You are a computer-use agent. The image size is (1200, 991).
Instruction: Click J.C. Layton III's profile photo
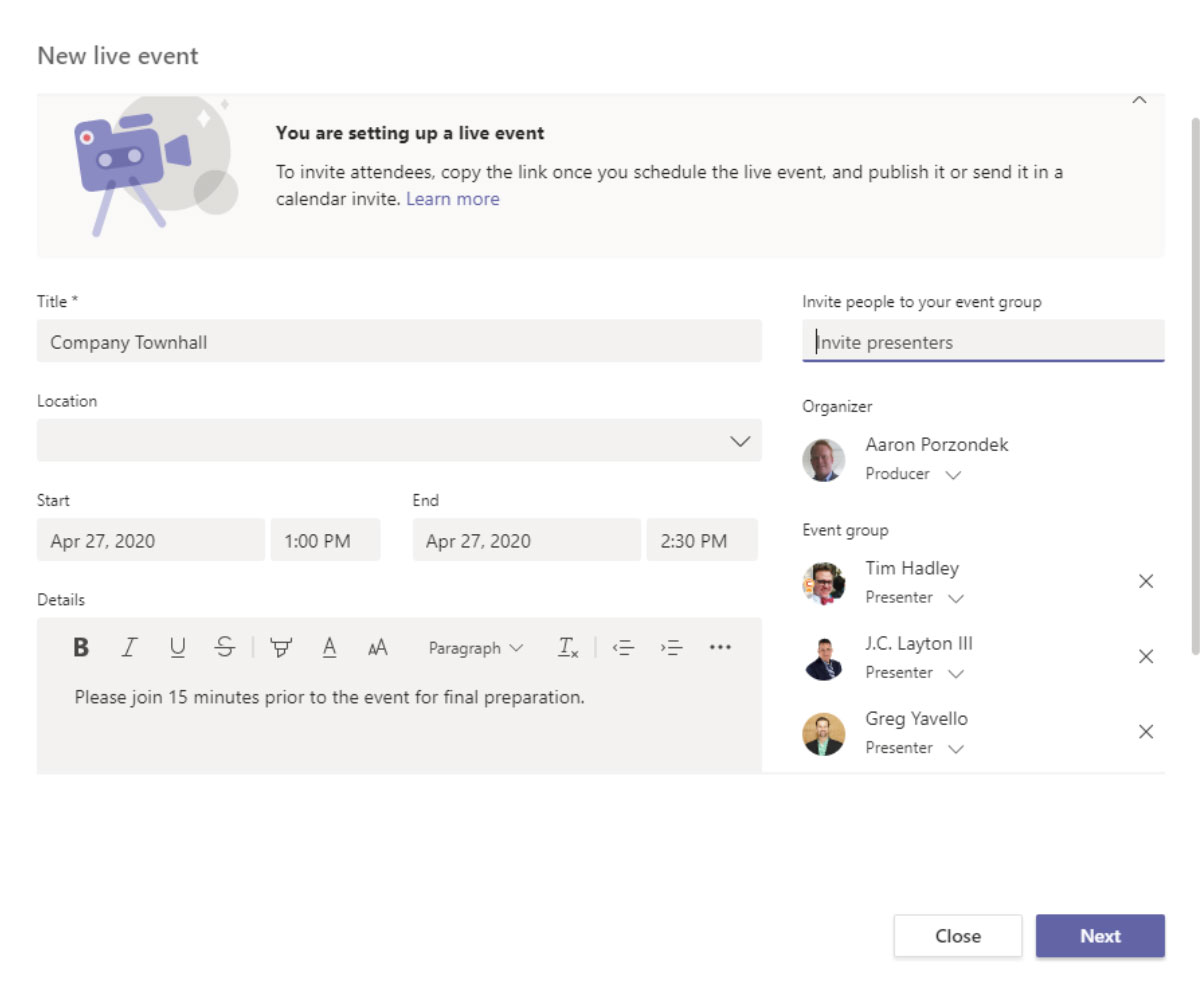[824, 658]
